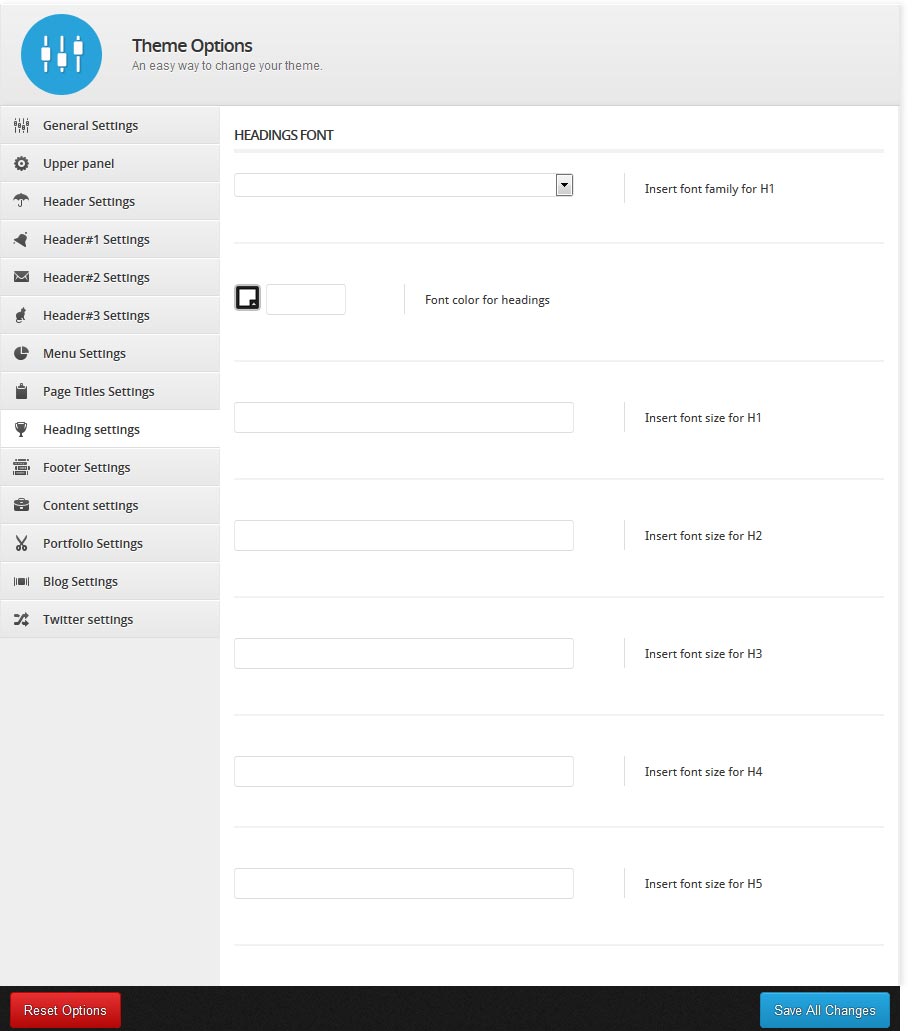This screenshot has width=912, height=1031.
Task: Open the H1 font family dropdown arrow
Action: click(564, 185)
